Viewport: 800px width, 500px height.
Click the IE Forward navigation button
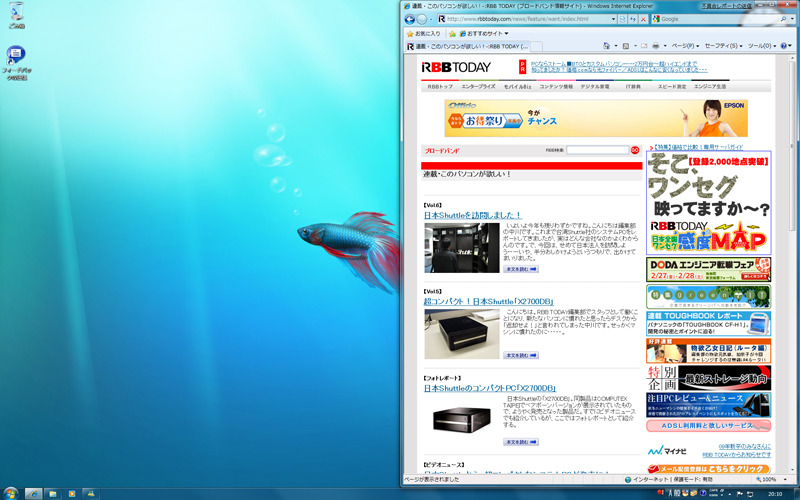421,19
